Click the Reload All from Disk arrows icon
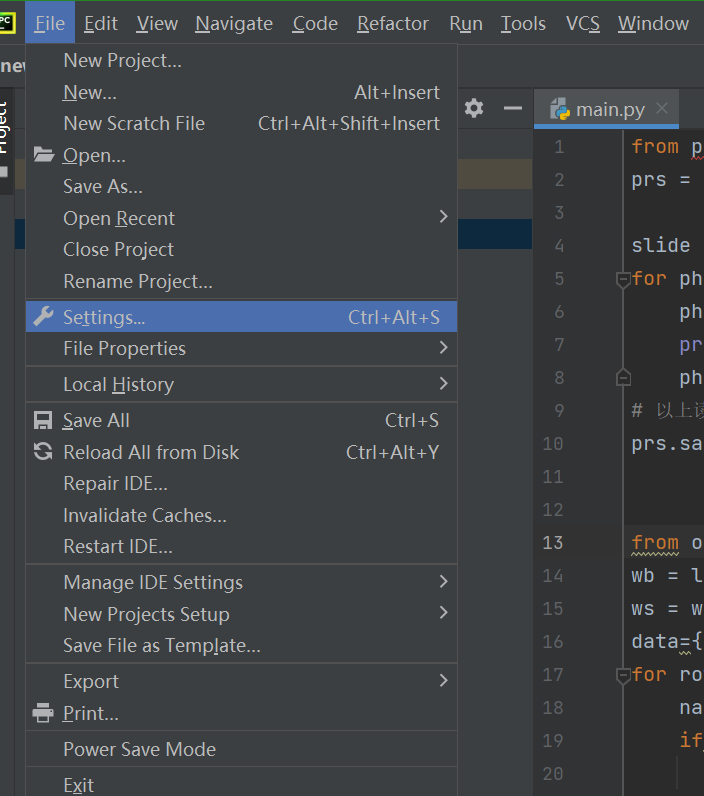The width and height of the screenshot is (704, 796). click(x=43, y=452)
